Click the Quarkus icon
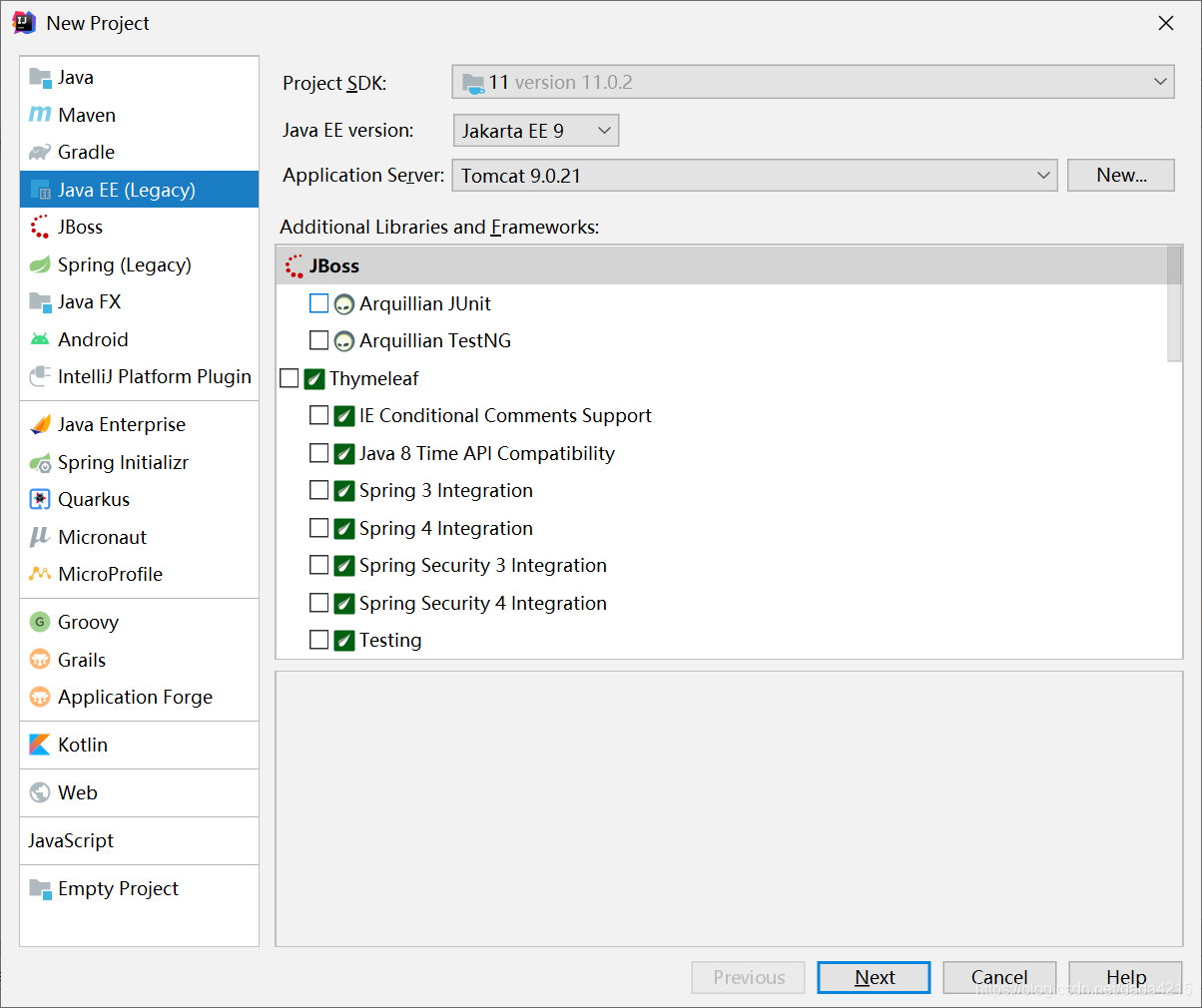Viewport: 1202px width, 1008px height. pos(40,500)
